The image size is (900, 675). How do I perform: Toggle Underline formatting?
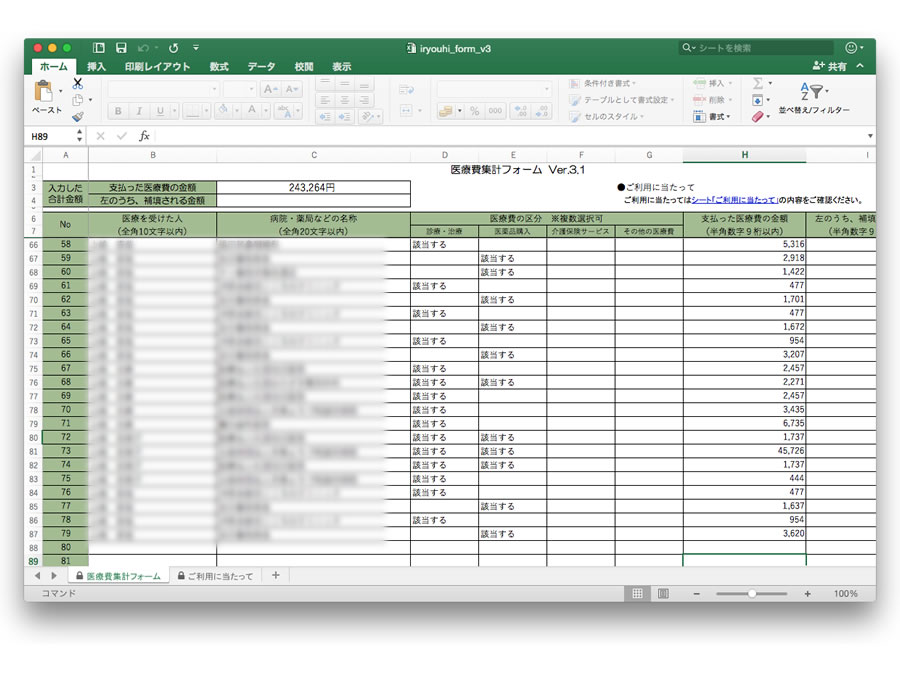click(x=160, y=111)
